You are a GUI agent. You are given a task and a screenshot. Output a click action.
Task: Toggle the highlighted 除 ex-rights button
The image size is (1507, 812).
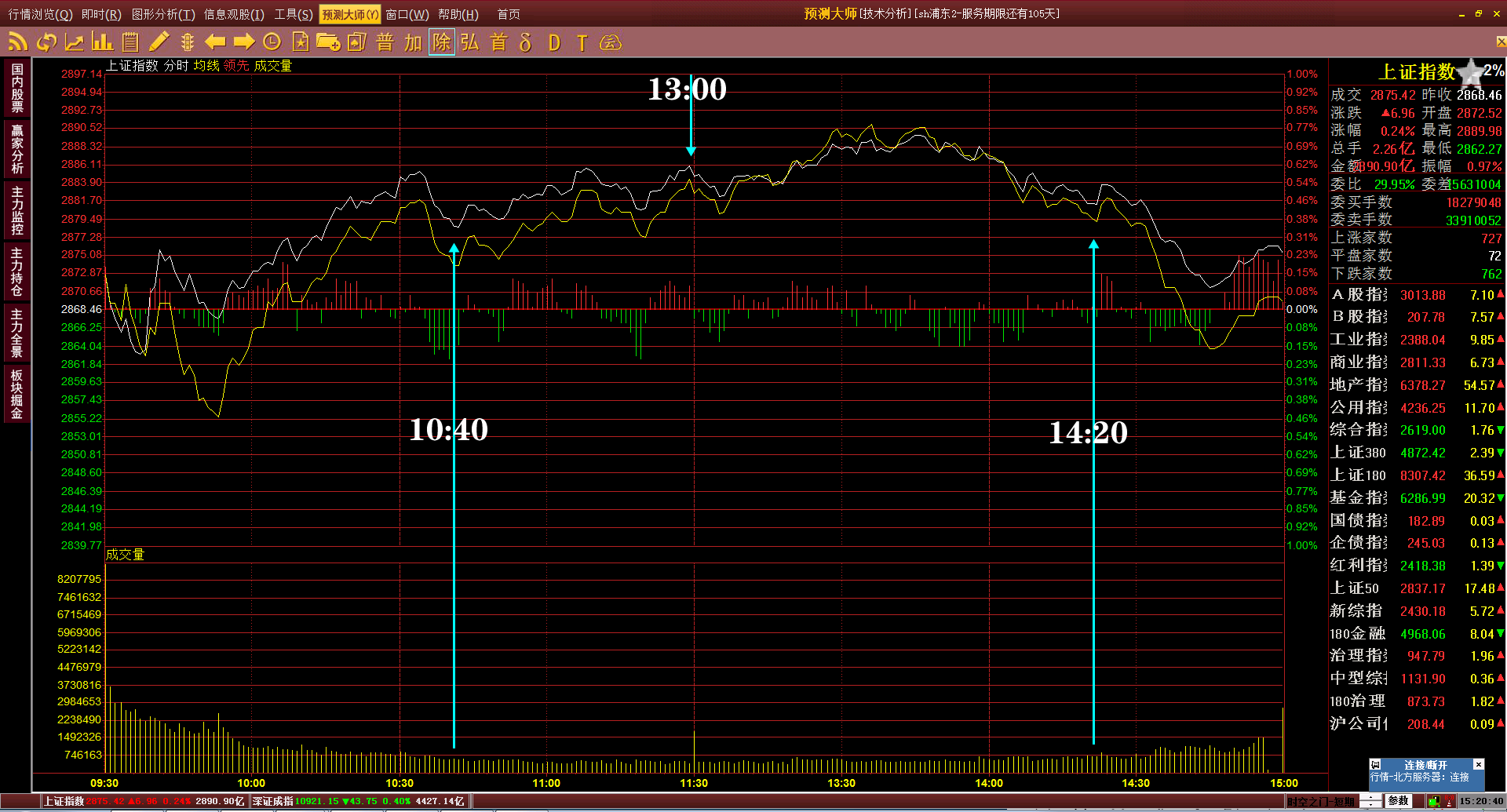coord(442,42)
